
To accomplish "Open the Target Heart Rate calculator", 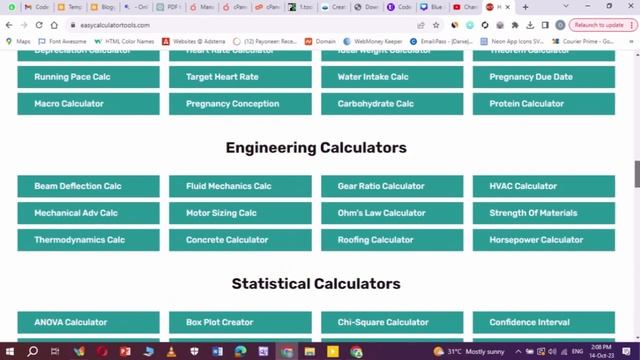I will (240, 77).
